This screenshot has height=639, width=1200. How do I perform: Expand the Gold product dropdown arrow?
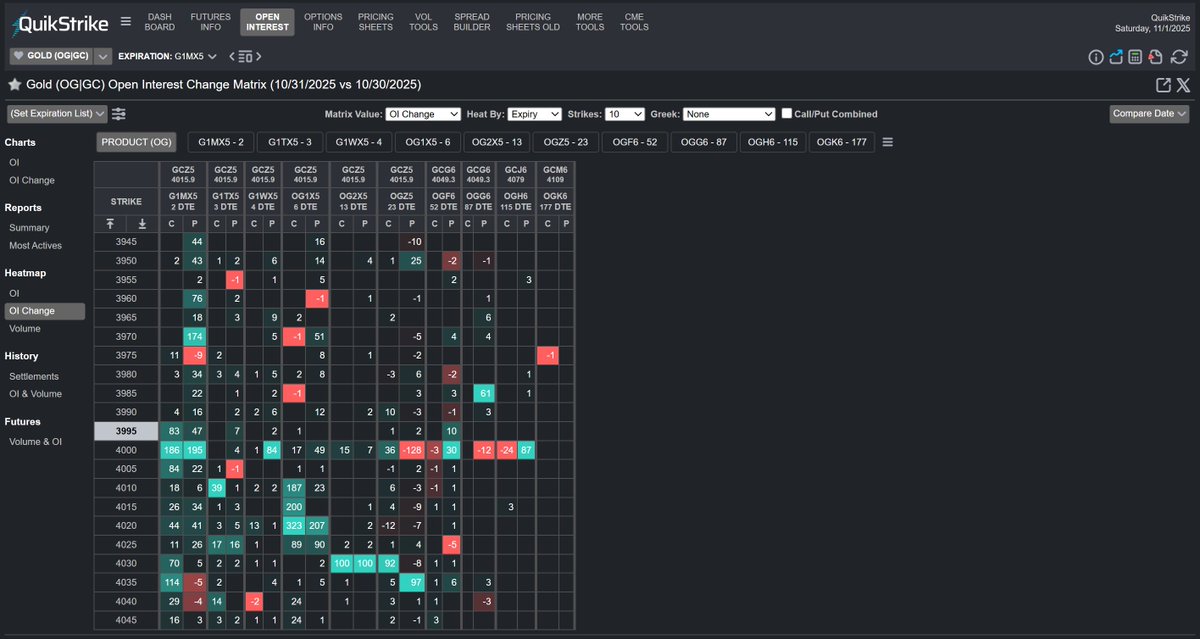102,56
